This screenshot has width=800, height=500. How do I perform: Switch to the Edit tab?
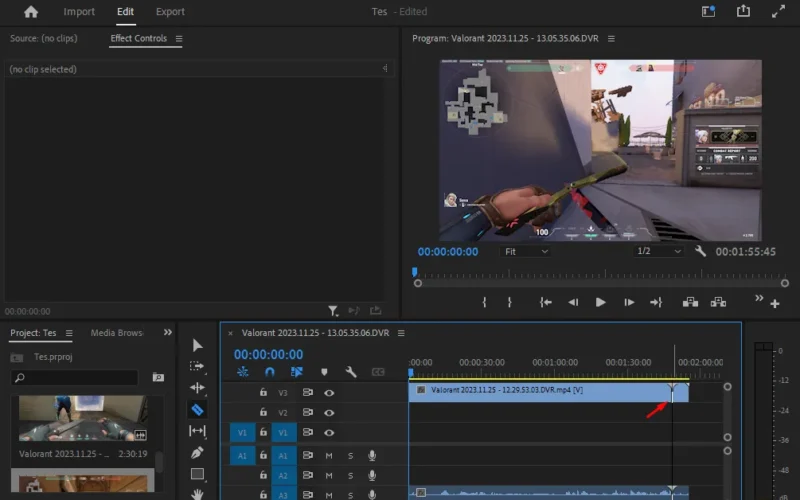click(x=125, y=12)
